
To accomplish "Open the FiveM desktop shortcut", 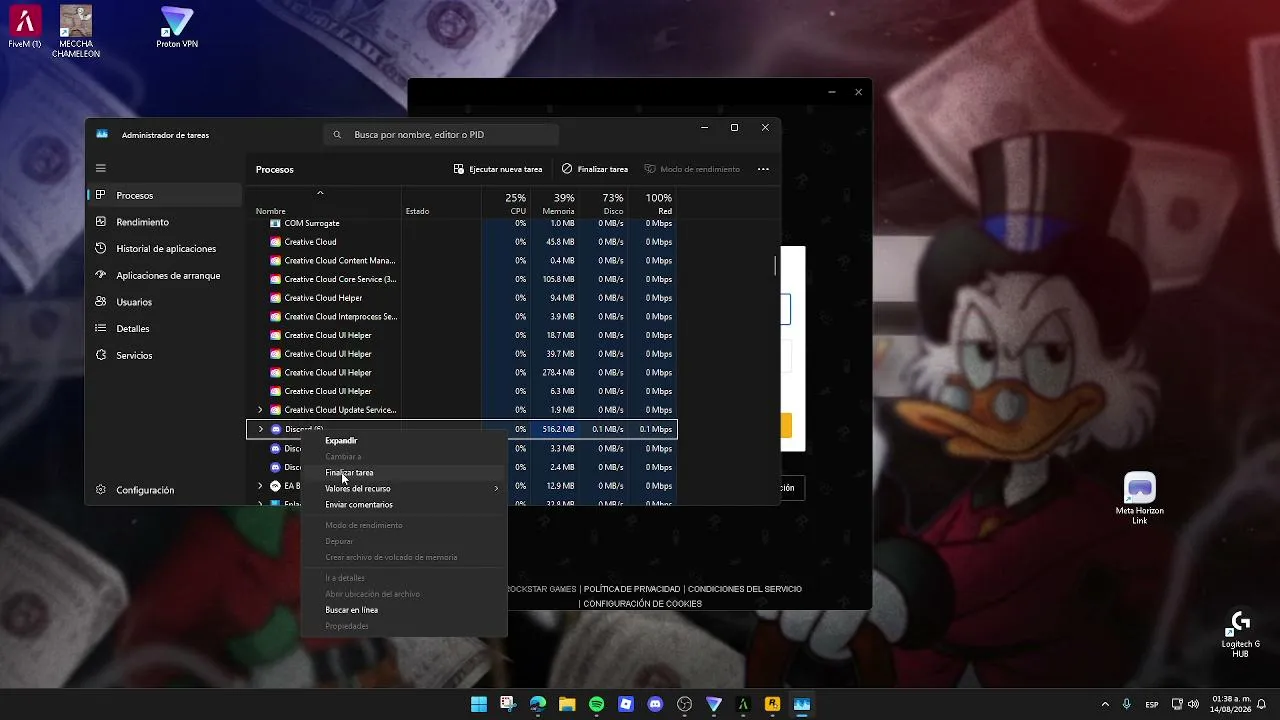I will pos(25,27).
